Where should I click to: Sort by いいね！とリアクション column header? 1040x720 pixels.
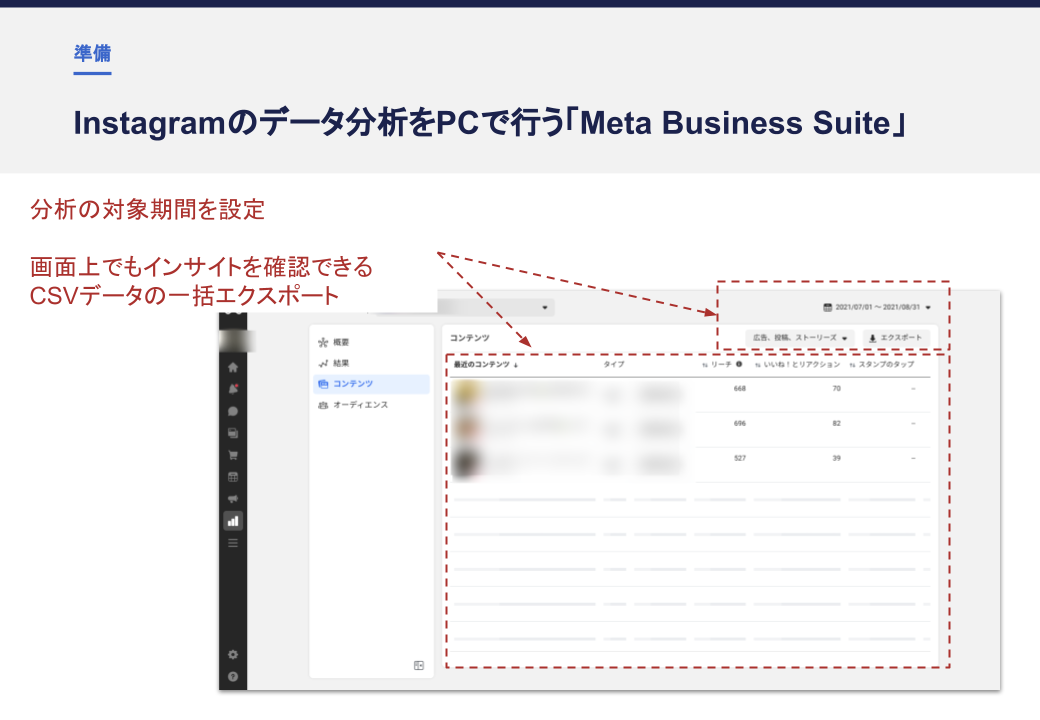click(x=797, y=365)
